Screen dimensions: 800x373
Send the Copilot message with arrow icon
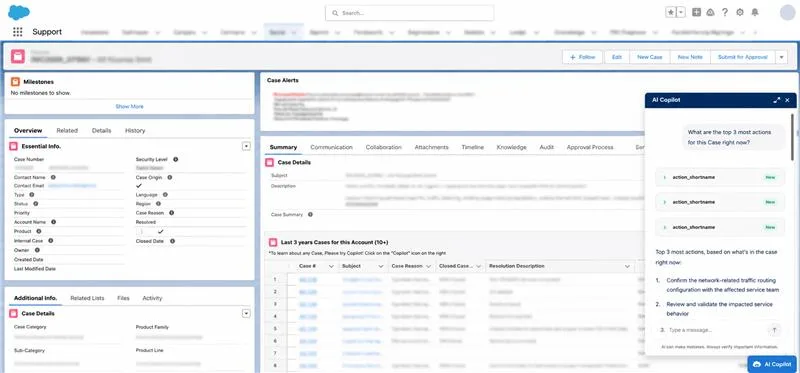[x=774, y=330]
